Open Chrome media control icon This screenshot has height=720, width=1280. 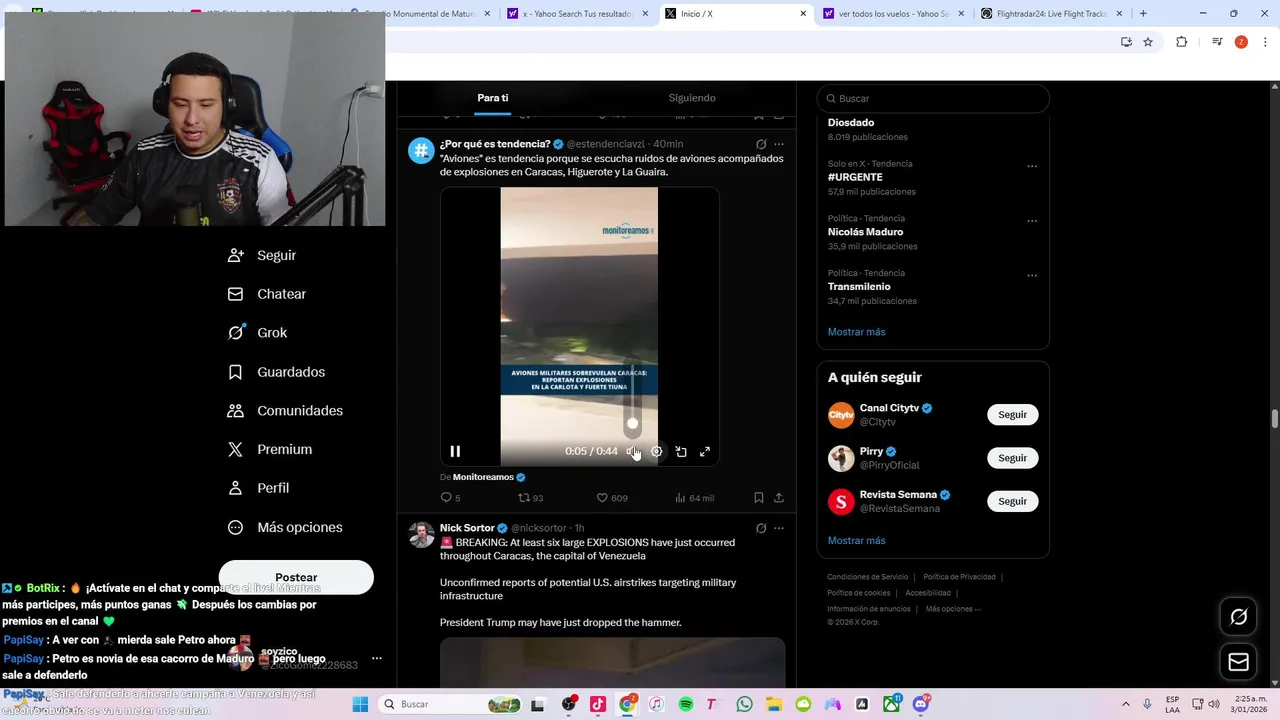tap(1217, 42)
